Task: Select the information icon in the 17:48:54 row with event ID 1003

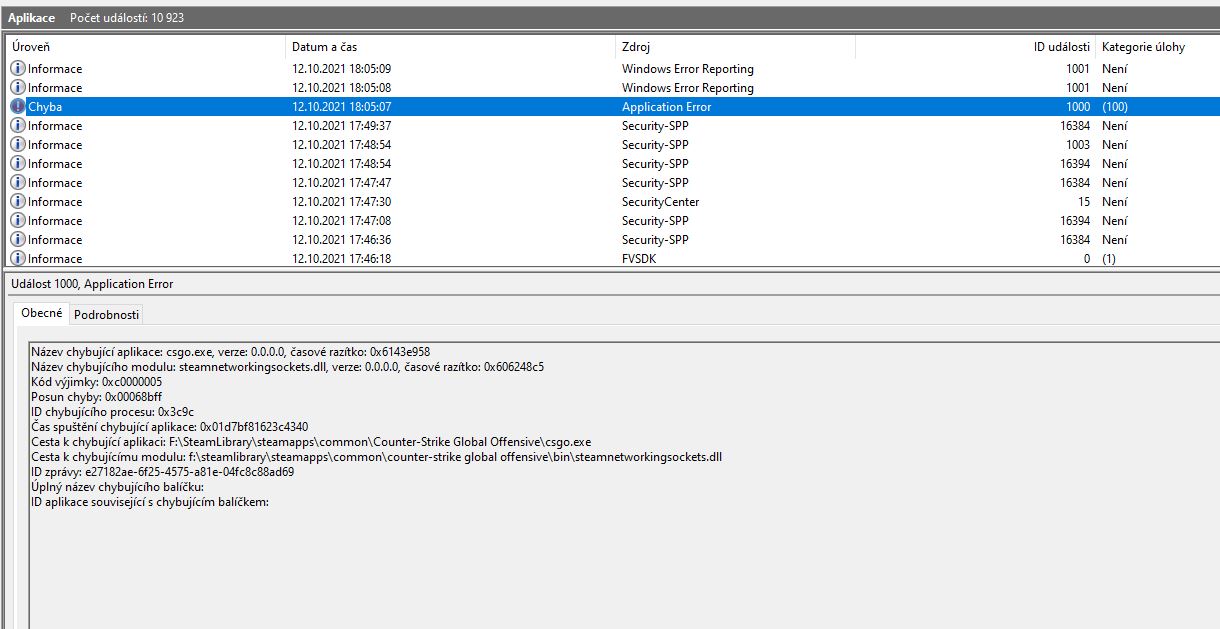Action: tap(18, 145)
